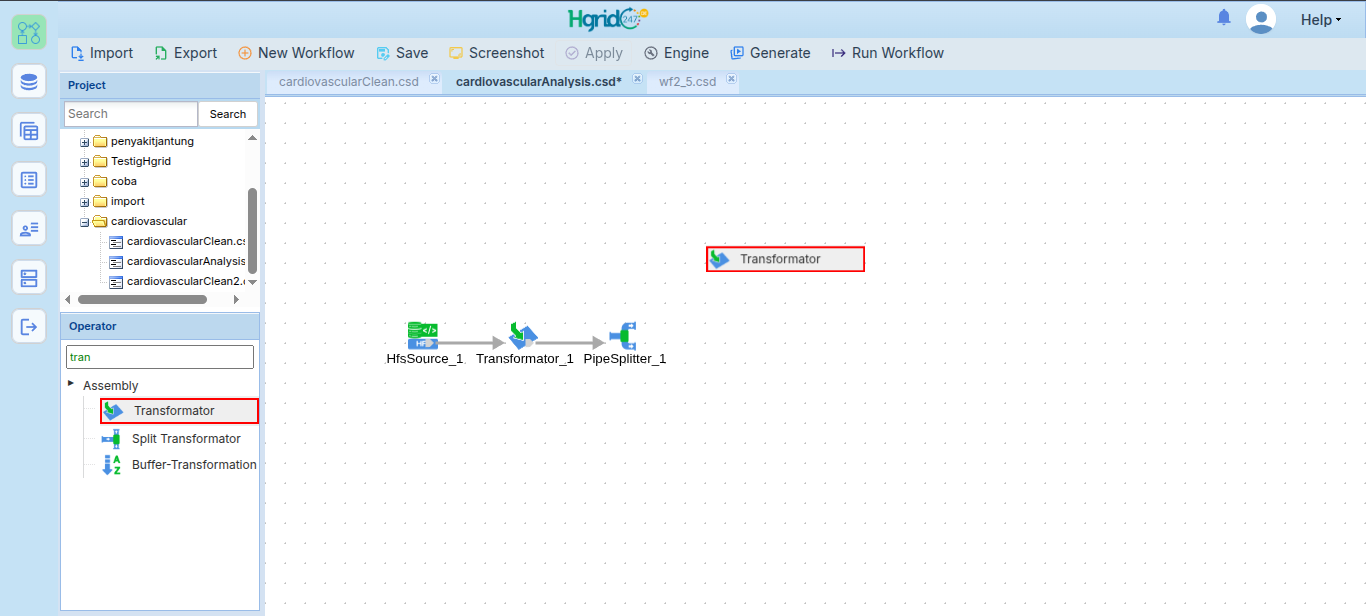Switch to cardiovascularClean.csd tab
The height and width of the screenshot is (616, 1366).
pyautogui.click(x=349, y=82)
